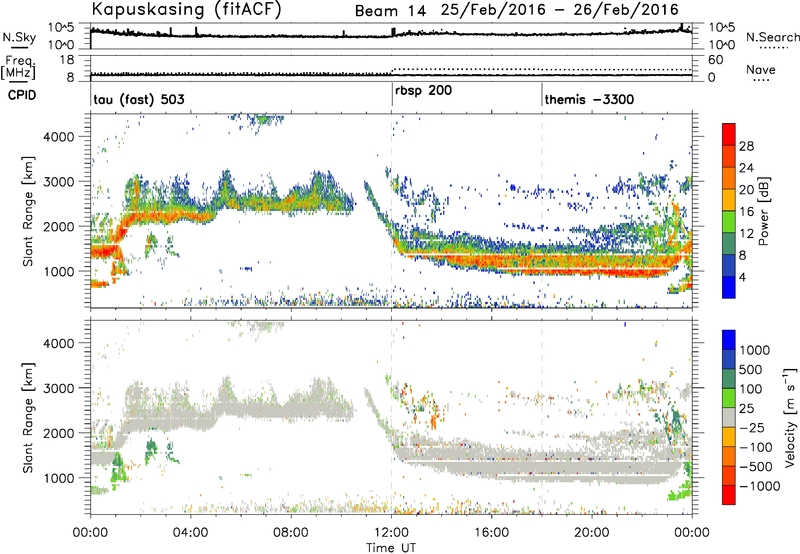Viewport: 800px width, 554px height.
Task: Click the Beam 14 label in header
Action: tap(390, 11)
